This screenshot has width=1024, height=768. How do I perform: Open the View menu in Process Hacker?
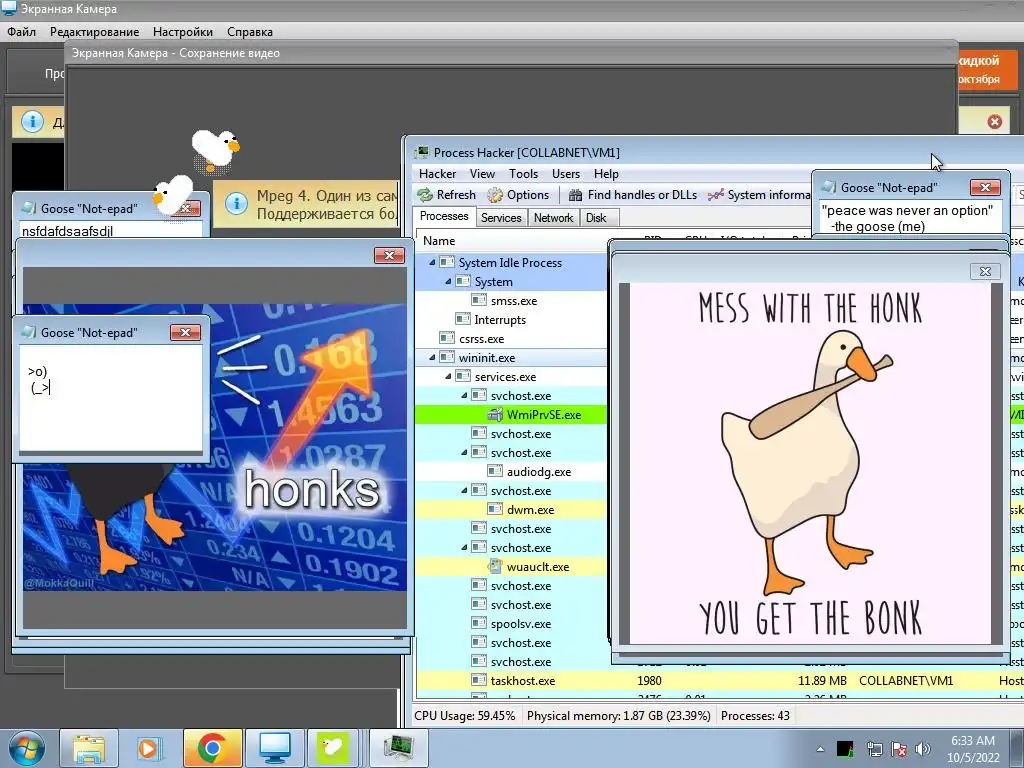(482, 174)
